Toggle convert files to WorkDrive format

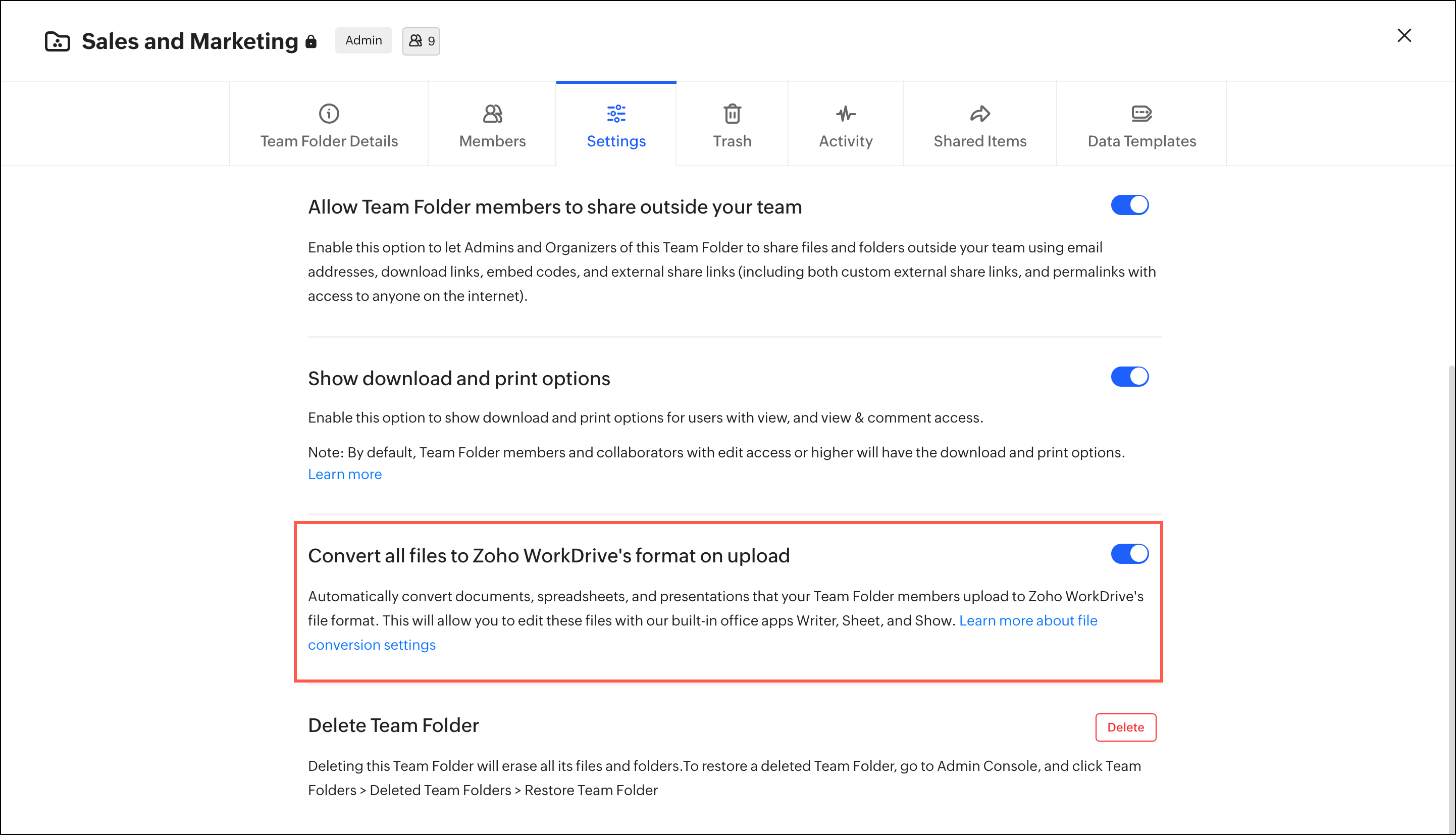1129,554
